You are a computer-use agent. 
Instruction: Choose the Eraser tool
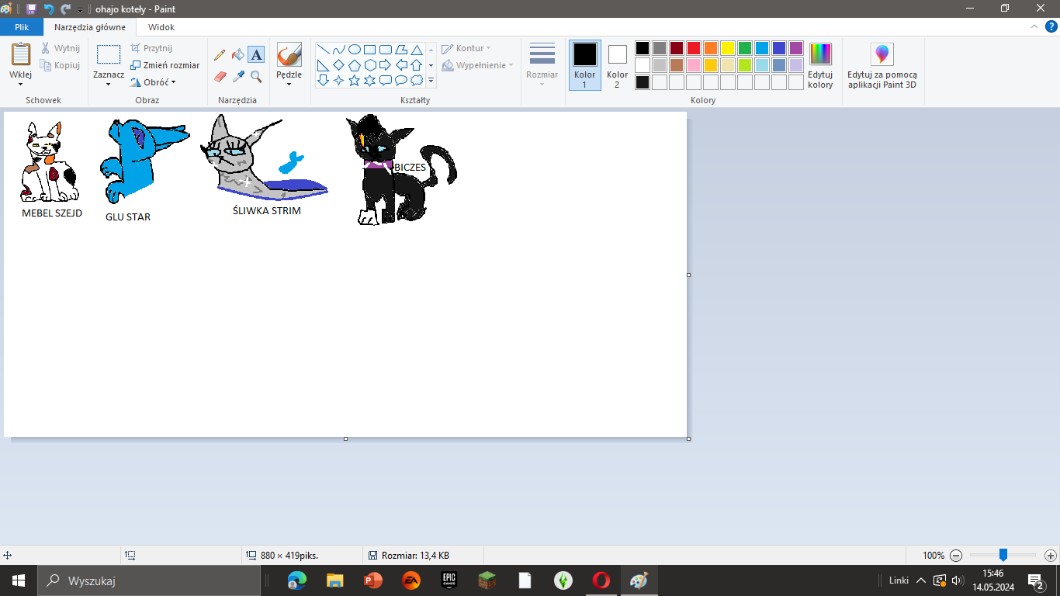(x=220, y=77)
